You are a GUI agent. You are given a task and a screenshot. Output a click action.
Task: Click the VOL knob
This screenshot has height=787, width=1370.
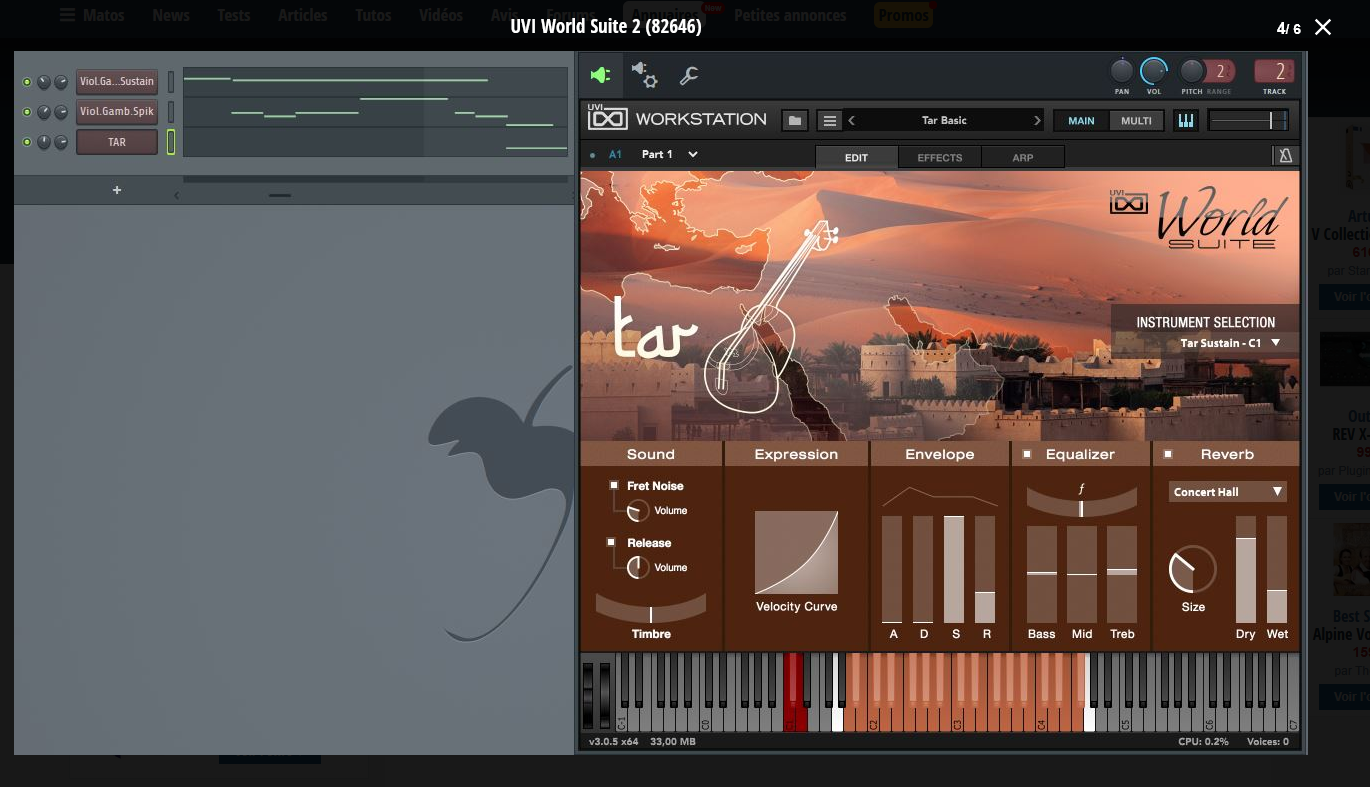tap(1154, 71)
